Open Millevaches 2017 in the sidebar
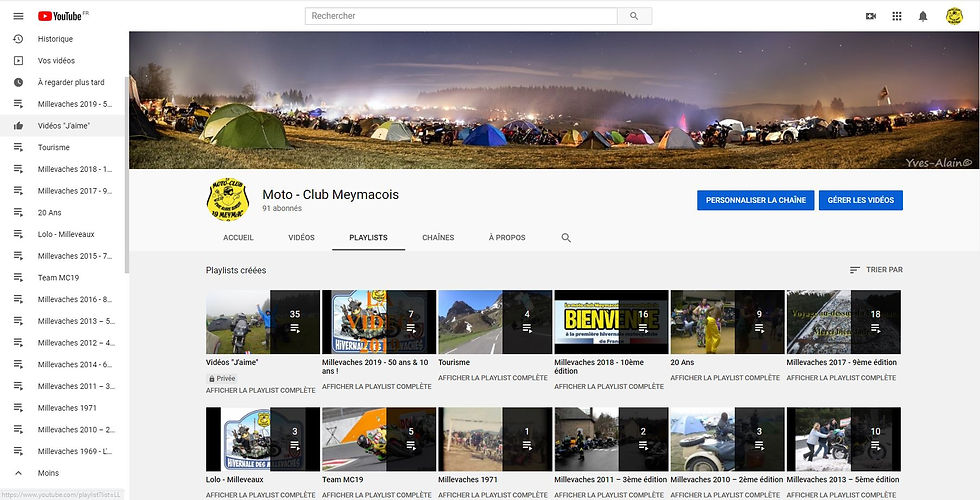This screenshot has height=500, width=980. coord(62,191)
